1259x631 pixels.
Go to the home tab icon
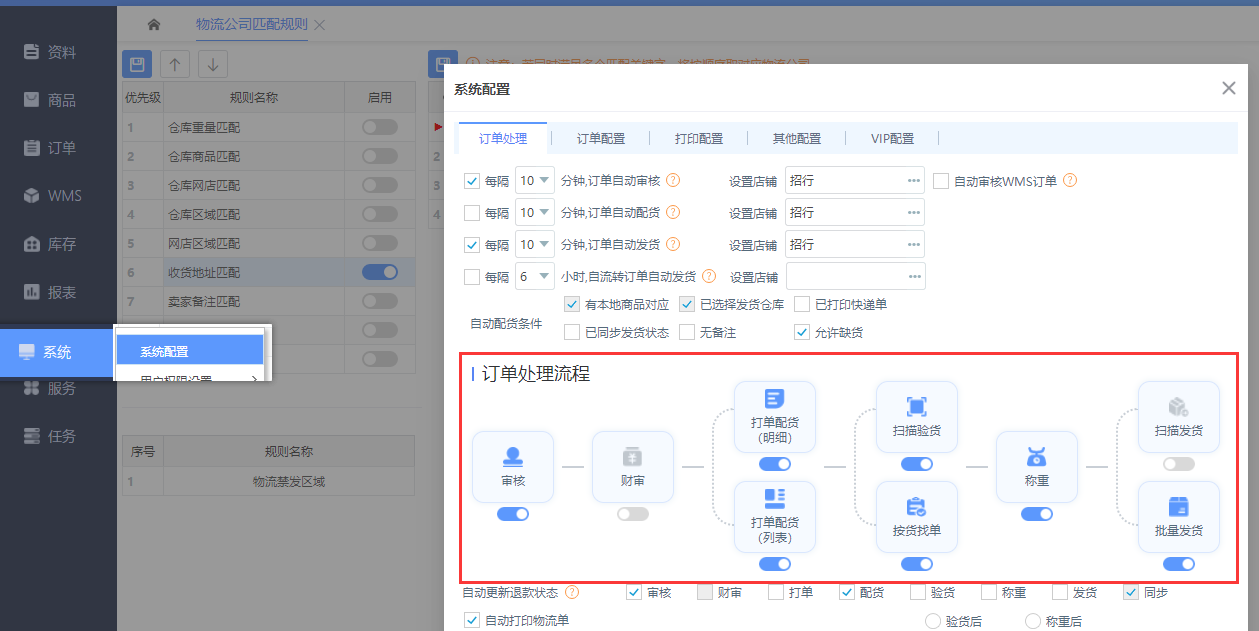[153, 24]
